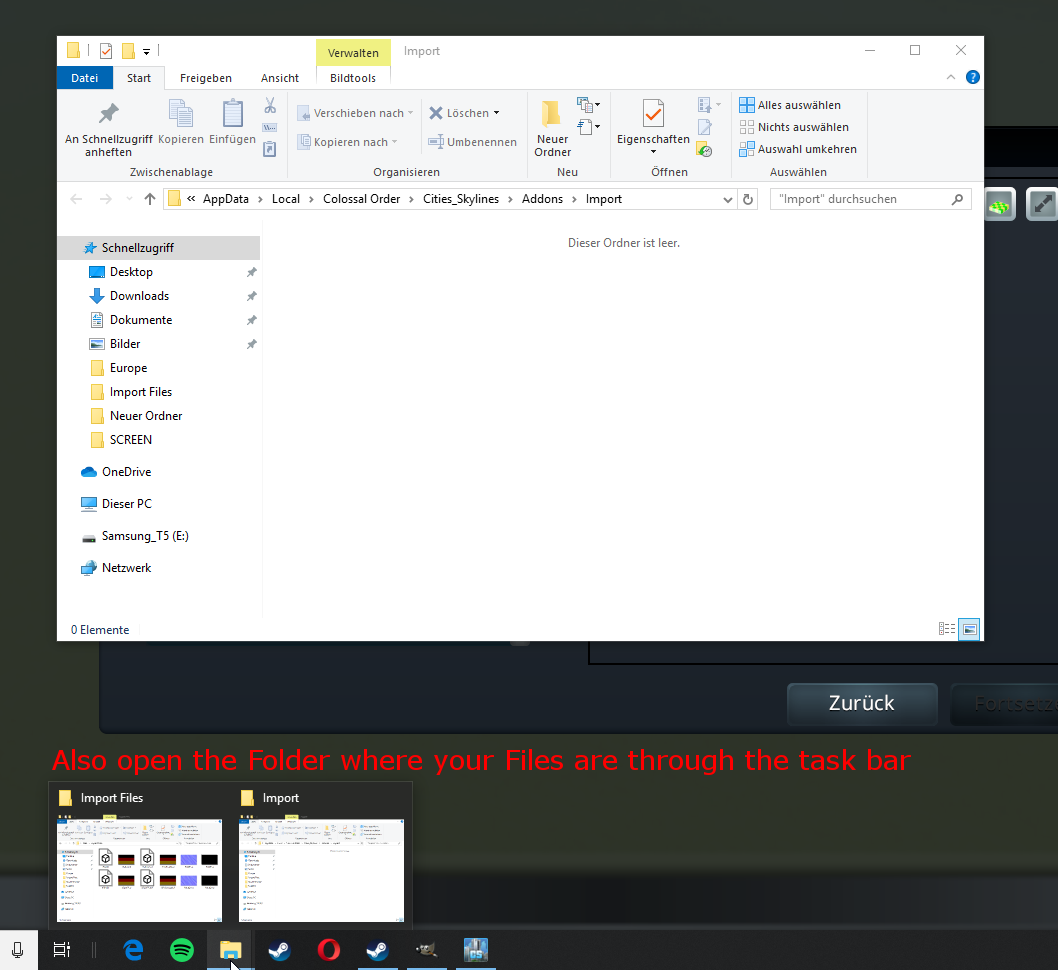1058x970 pixels.
Task: Pin the folder to Schnellzugriff
Action: (x=109, y=130)
